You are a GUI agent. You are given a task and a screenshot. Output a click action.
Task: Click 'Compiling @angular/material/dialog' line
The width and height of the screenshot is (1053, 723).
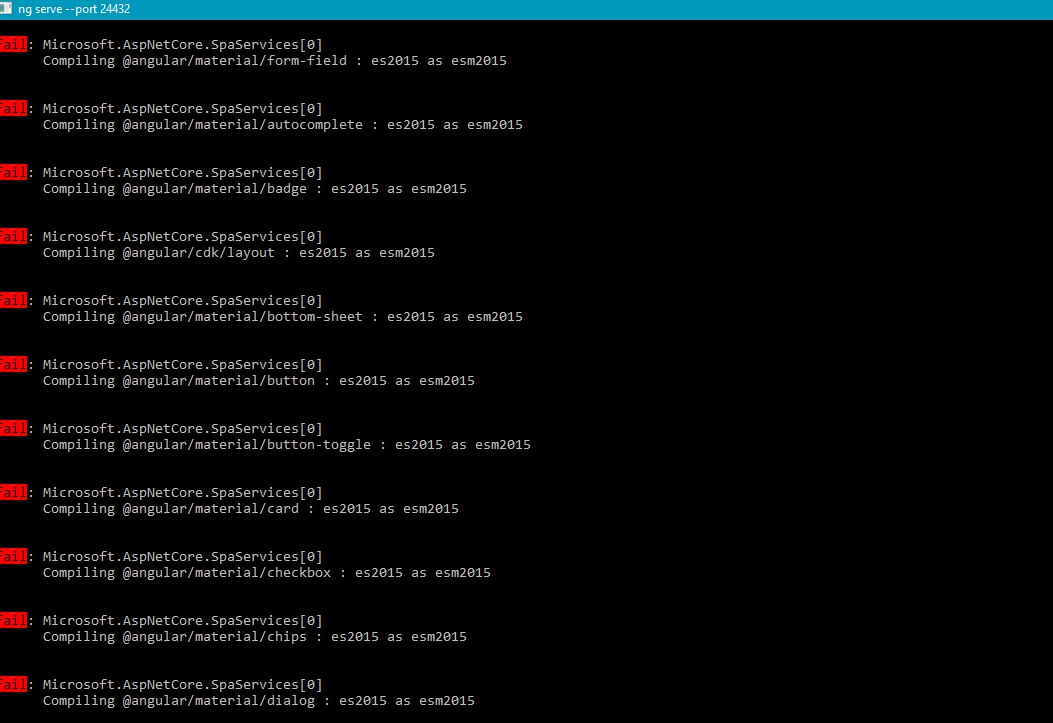click(259, 700)
